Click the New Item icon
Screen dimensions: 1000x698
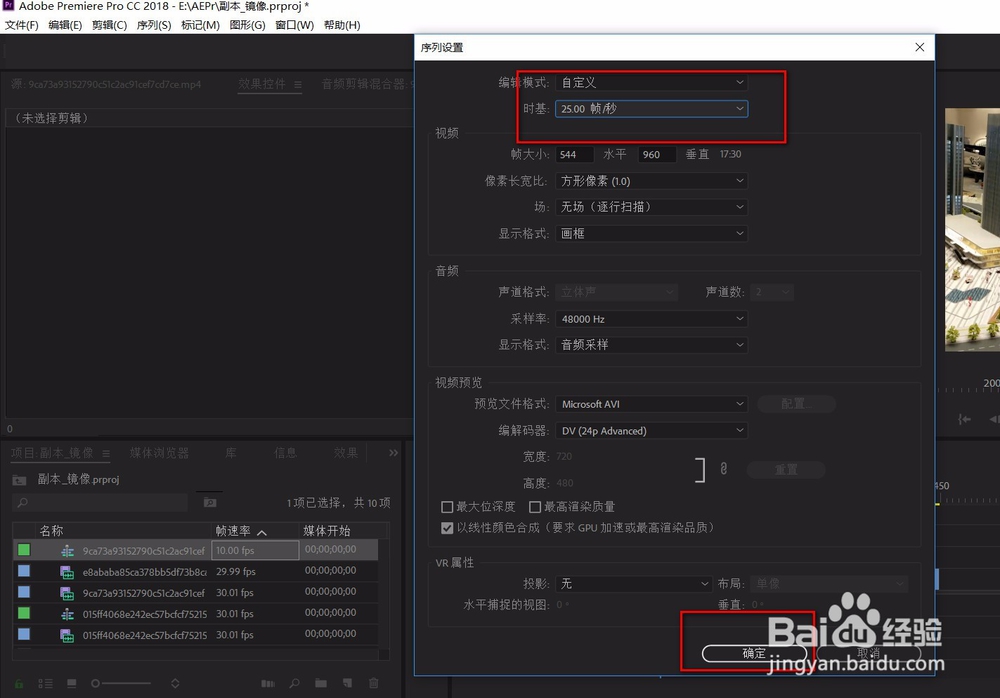(x=347, y=683)
